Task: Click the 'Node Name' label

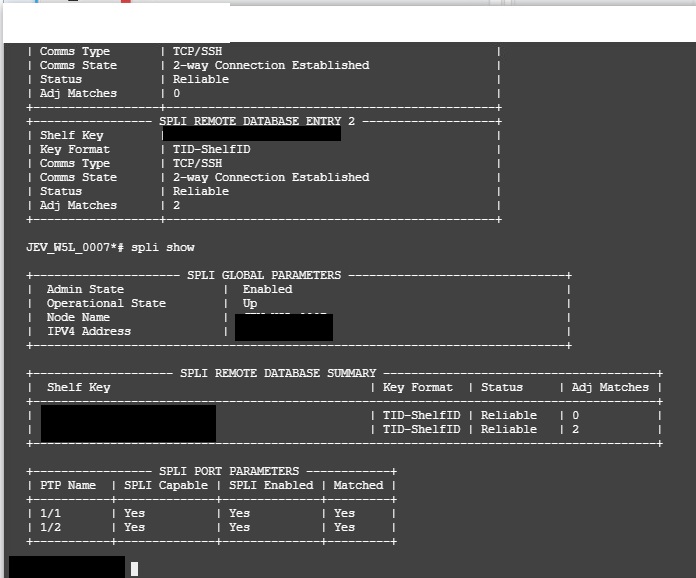Action: click(78, 317)
